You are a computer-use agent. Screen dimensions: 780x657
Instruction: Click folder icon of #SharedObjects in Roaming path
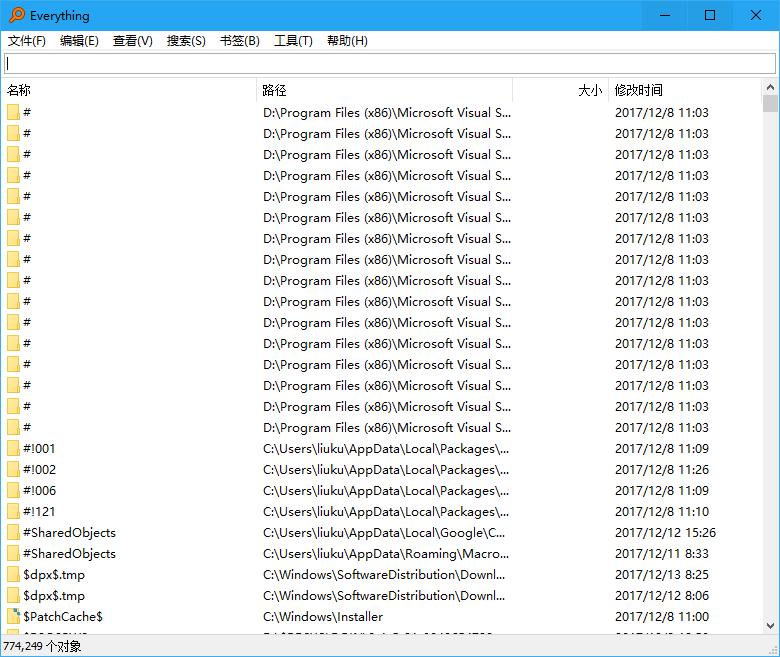[13, 554]
